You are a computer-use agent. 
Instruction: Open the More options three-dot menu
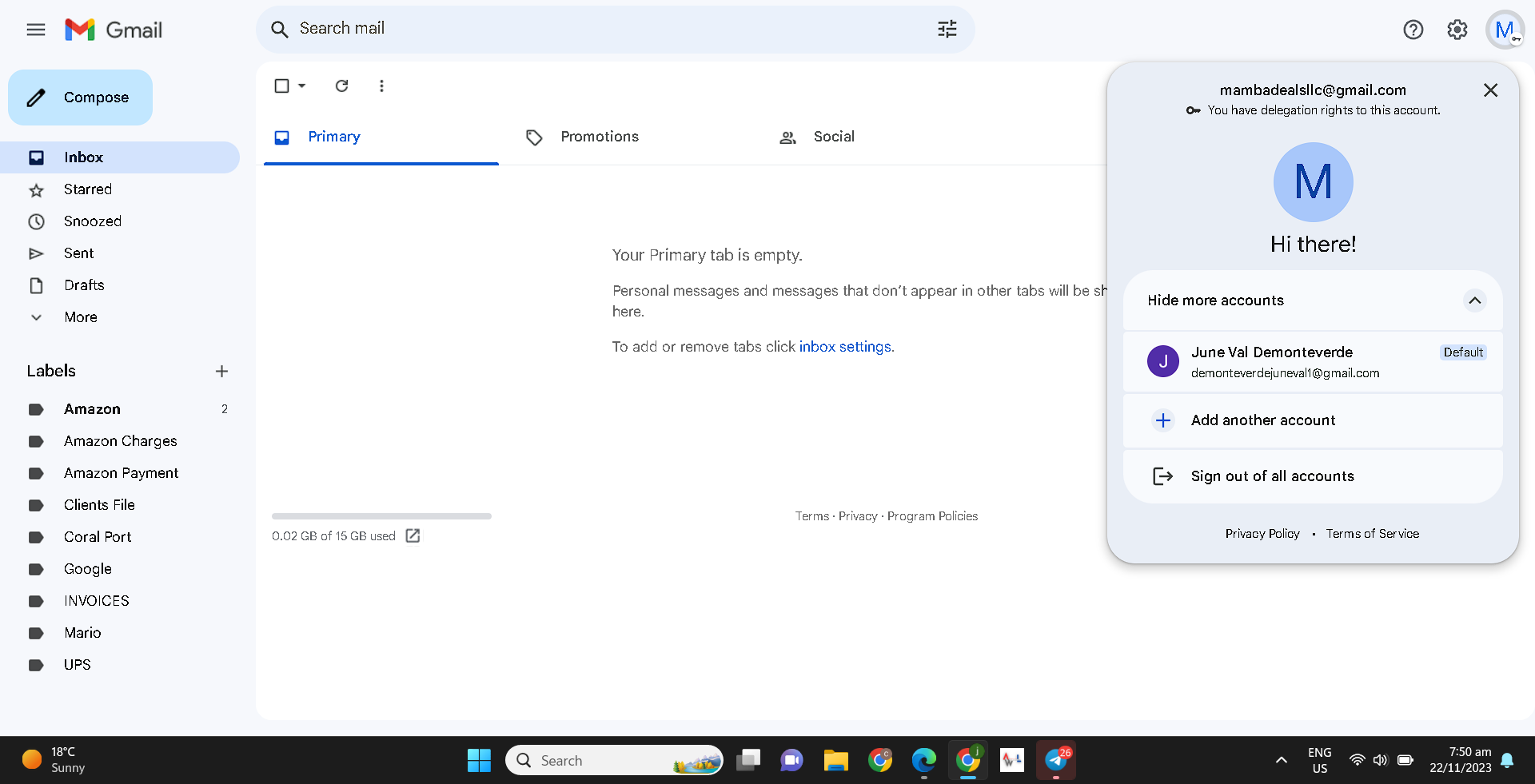pyautogui.click(x=381, y=86)
